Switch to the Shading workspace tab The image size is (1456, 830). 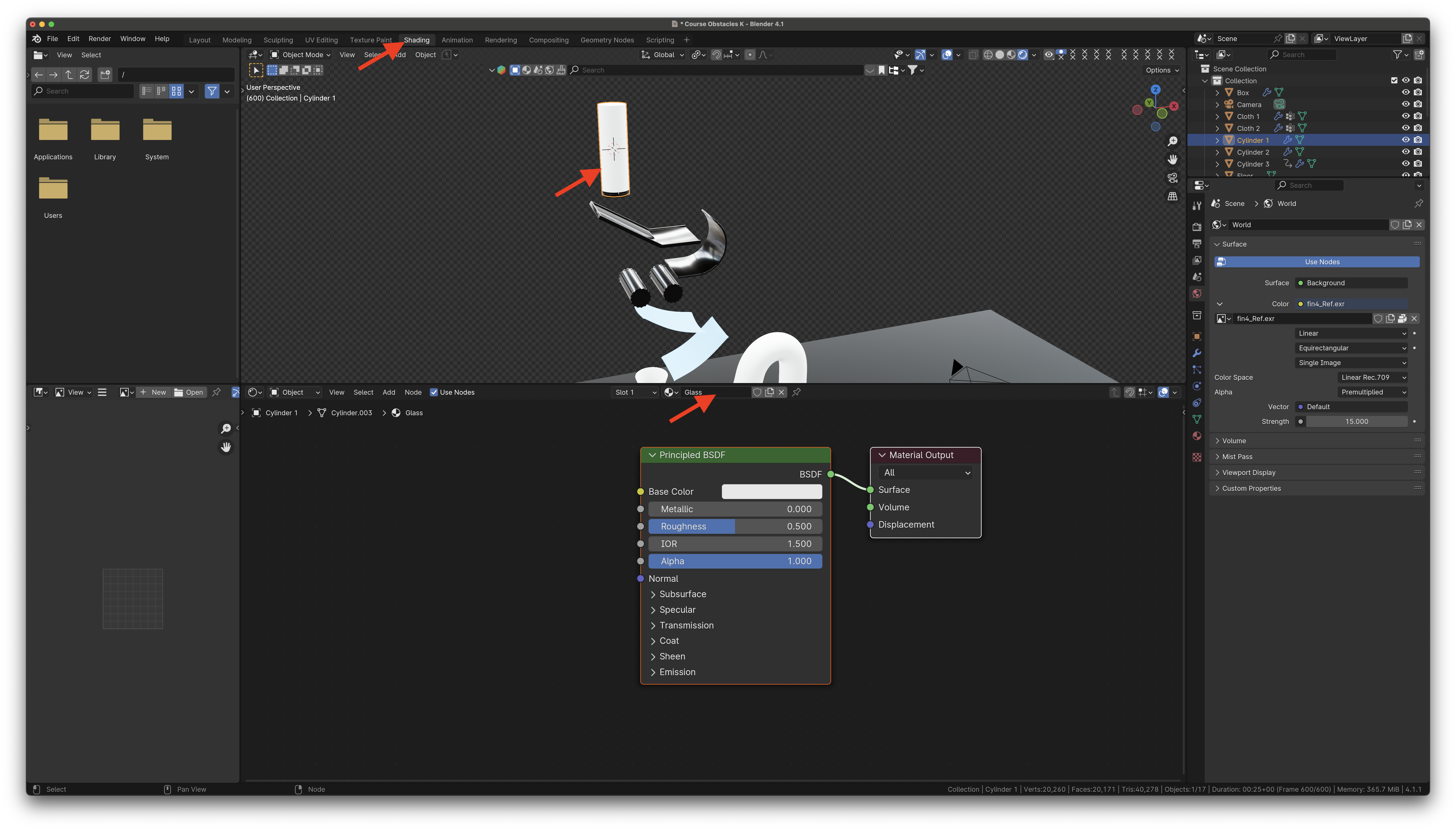(x=417, y=40)
